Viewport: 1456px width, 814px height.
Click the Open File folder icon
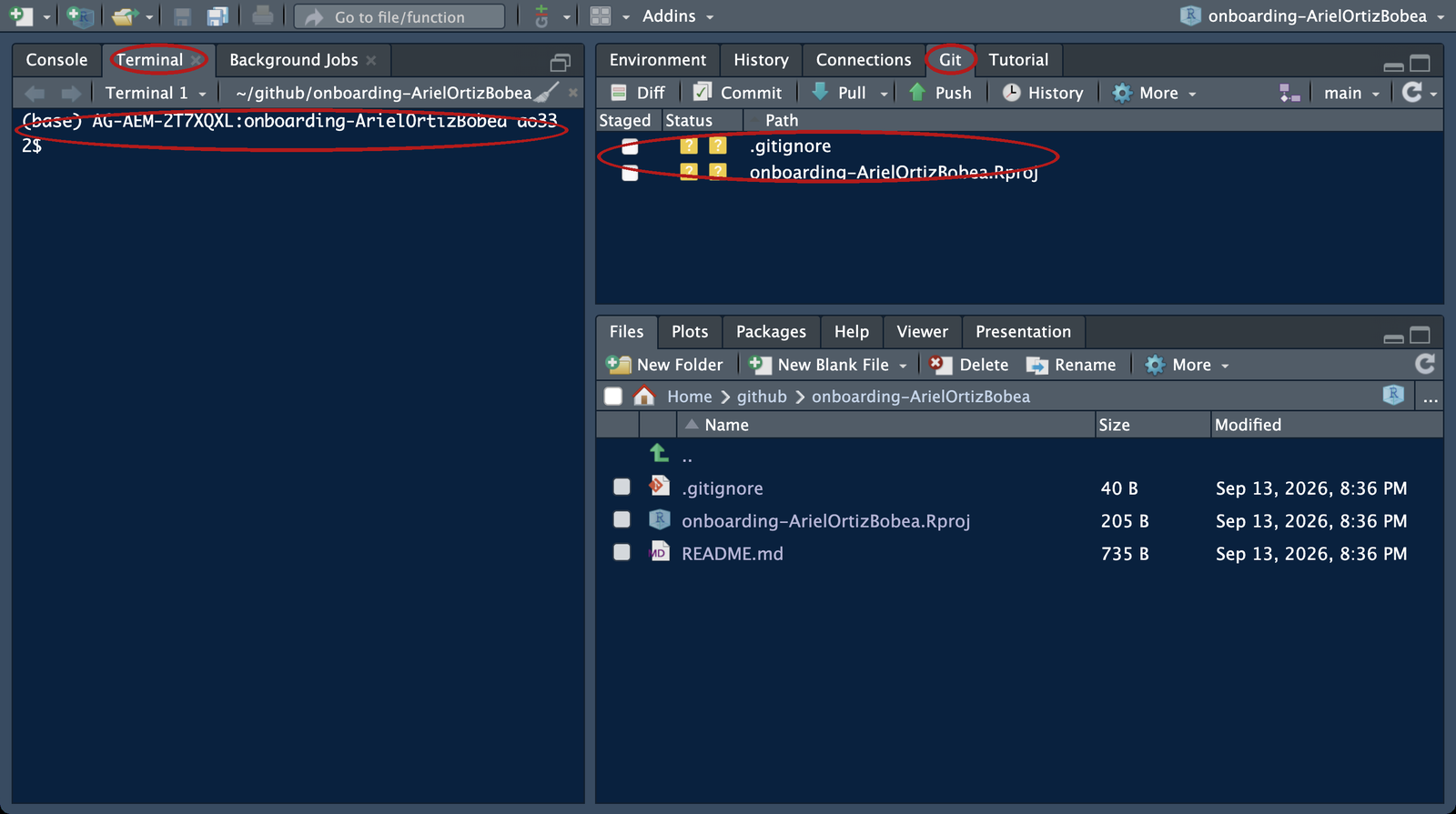click(x=126, y=16)
